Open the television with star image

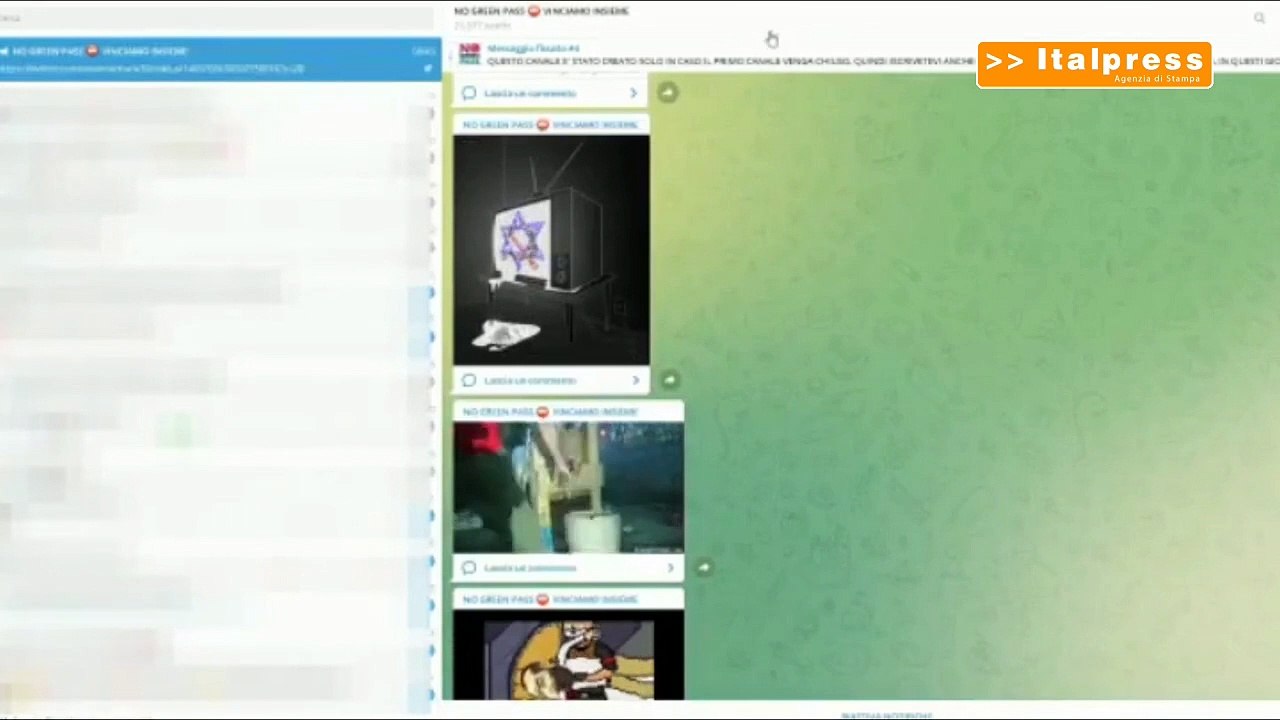(x=551, y=250)
